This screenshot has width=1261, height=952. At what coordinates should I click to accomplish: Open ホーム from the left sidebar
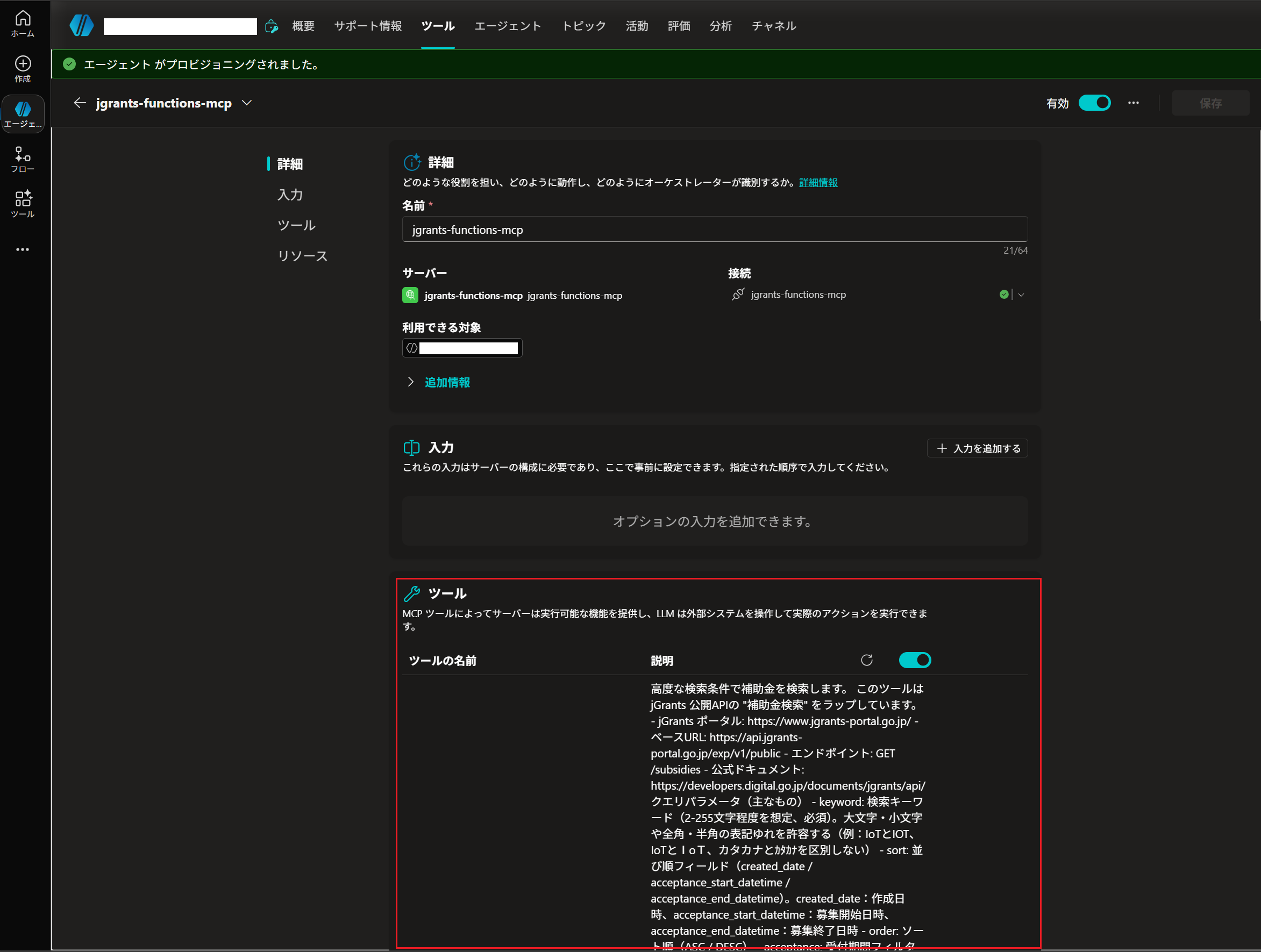click(x=22, y=23)
